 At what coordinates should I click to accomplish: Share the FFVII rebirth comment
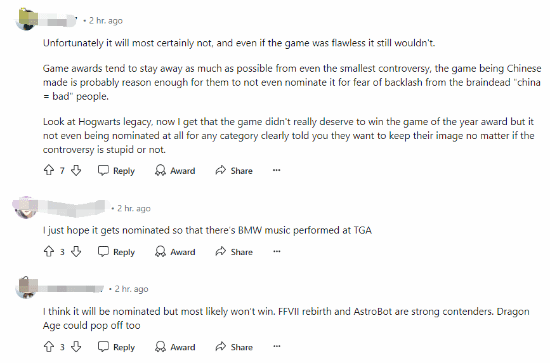(x=234, y=347)
